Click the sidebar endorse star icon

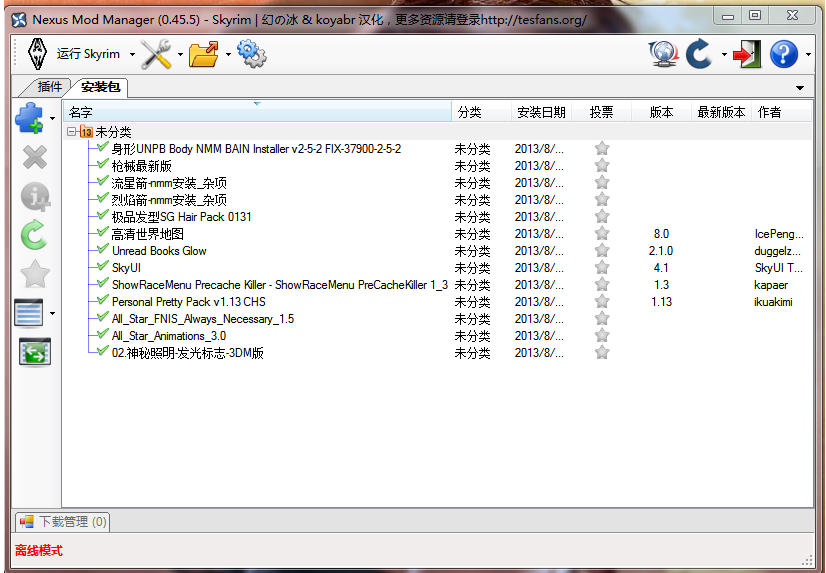pyautogui.click(x=35, y=274)
